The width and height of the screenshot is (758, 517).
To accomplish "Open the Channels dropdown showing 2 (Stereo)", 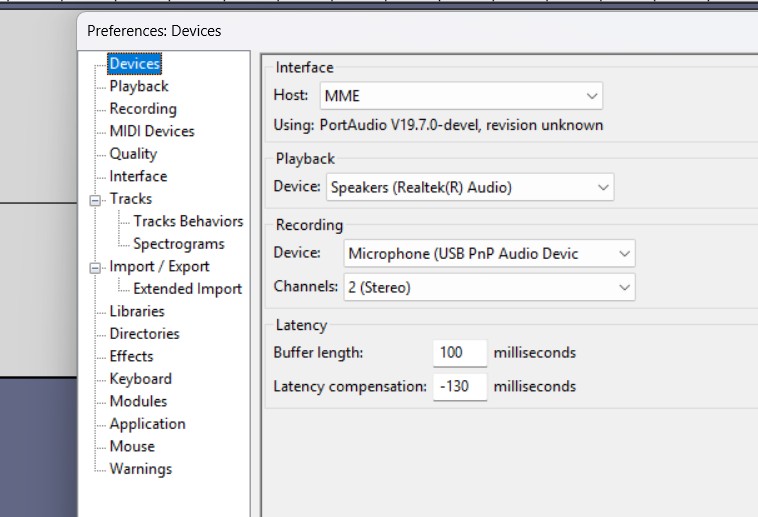I will tap(489, 288).
